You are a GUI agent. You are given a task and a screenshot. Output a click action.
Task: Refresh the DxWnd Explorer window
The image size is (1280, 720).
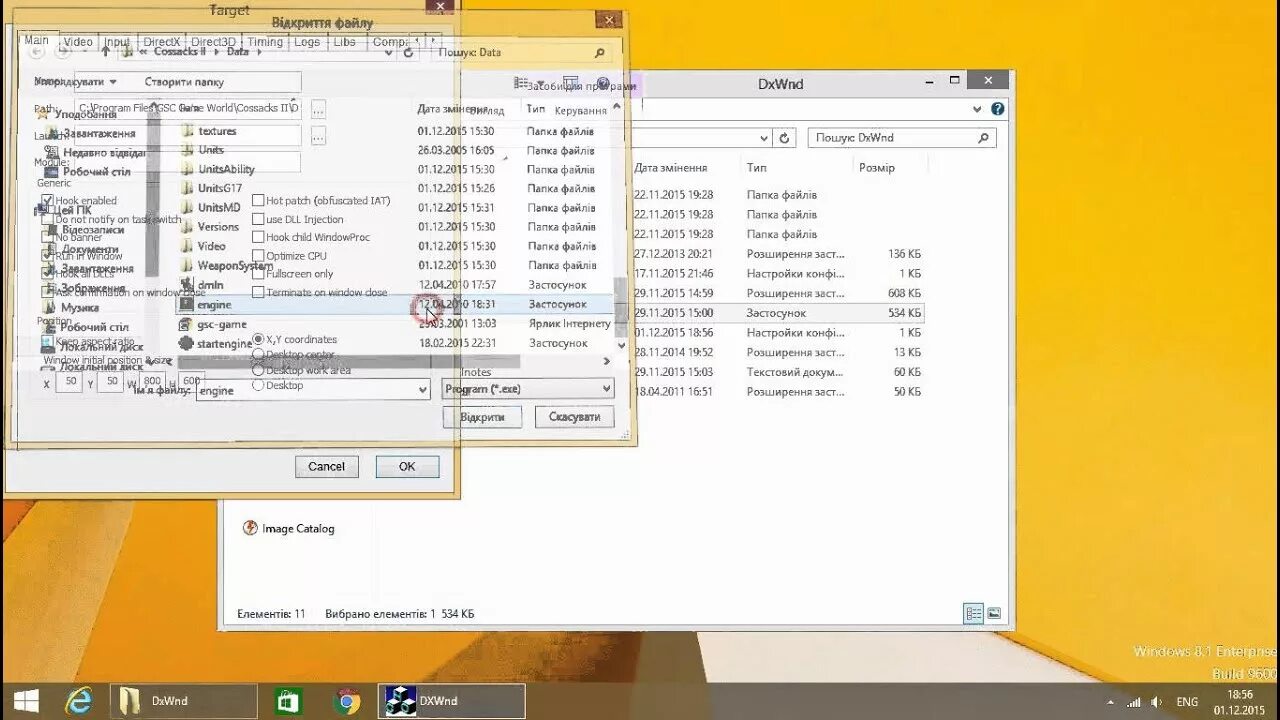point(785,138)
